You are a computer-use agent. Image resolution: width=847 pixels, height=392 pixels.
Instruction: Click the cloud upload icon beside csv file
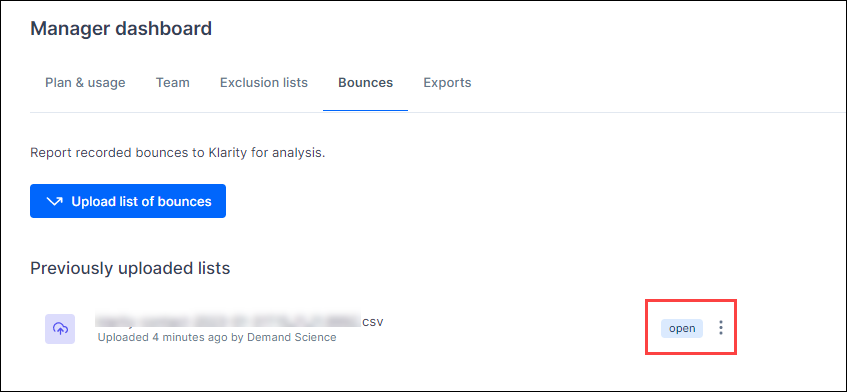(x=60, y=328)
